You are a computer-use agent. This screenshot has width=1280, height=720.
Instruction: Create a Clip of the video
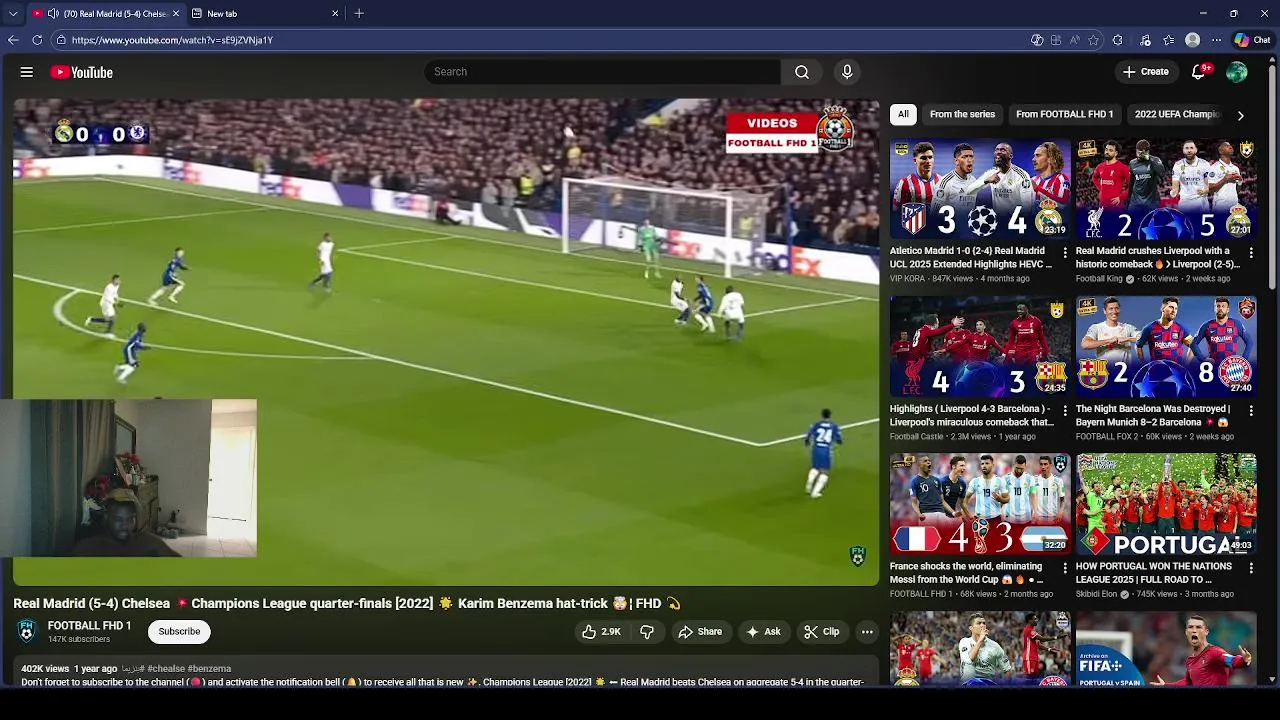pyautogui.click(x=822, y=632)
